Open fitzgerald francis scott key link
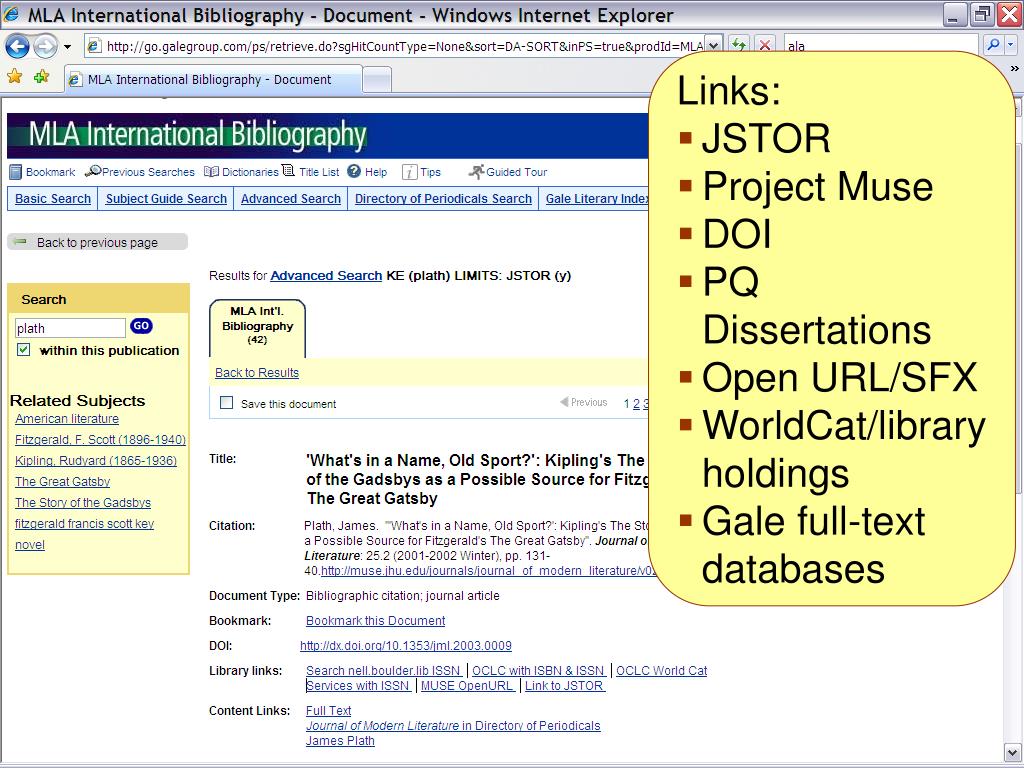Screen dimensions: 1024x768 pyautogui.click(x=84, y=523)
